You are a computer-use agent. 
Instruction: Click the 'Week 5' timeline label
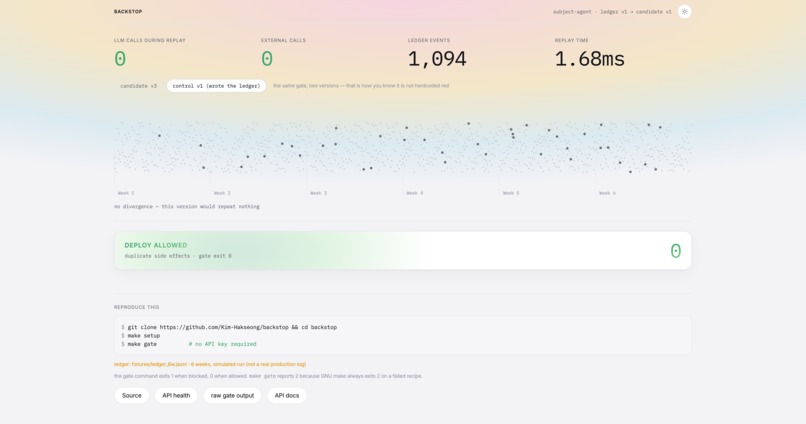click(511, 193)
